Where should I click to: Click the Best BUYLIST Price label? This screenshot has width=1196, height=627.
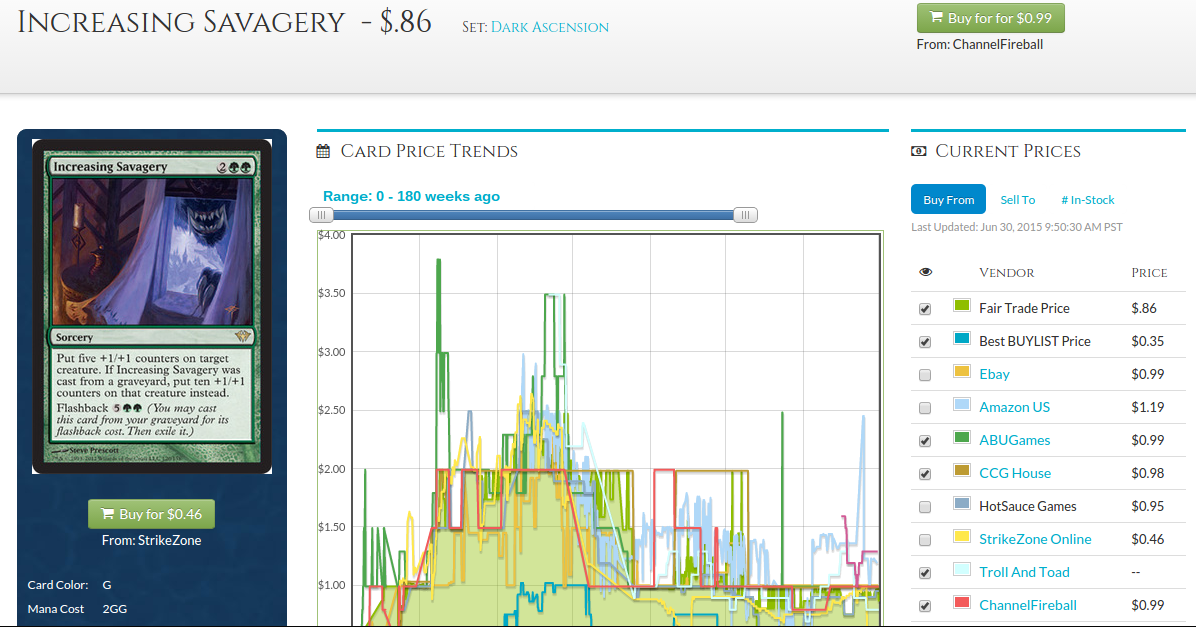(x=1034, y=341)
